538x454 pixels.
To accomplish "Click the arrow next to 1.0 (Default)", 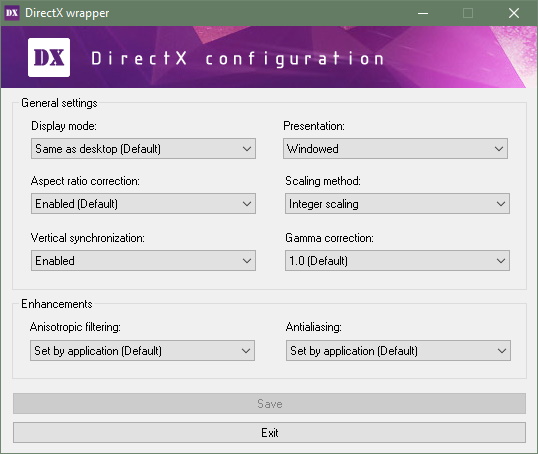I will click(x=501, y=261).
